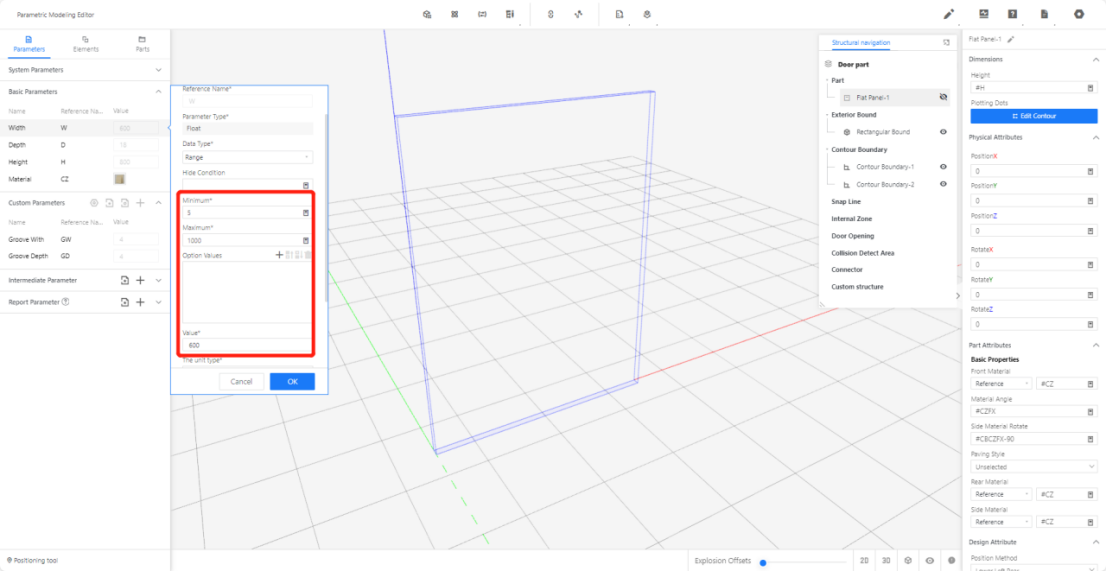Add a new Report Parameter with plus
This screenshot has width=1107, height=571.
tap(141, 302)
